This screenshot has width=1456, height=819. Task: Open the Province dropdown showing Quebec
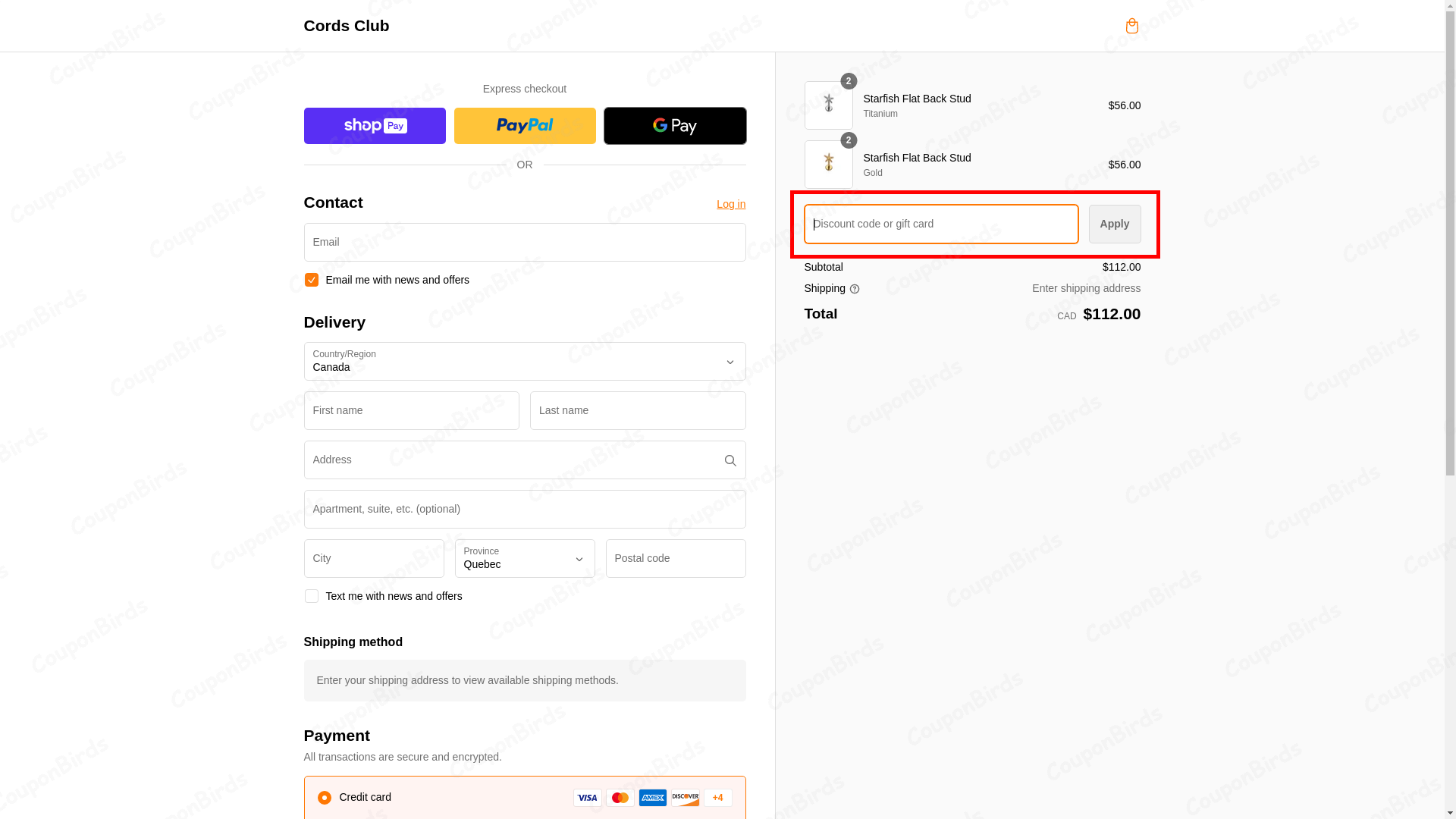pos(524,559)
